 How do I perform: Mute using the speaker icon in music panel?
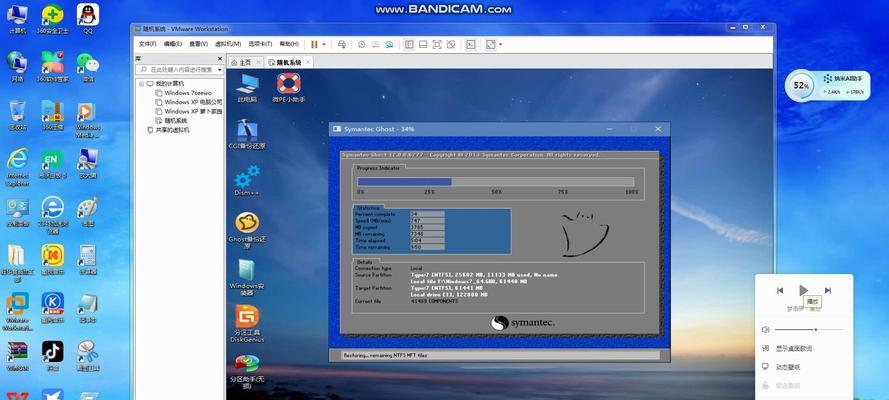(x=765, y=329)
